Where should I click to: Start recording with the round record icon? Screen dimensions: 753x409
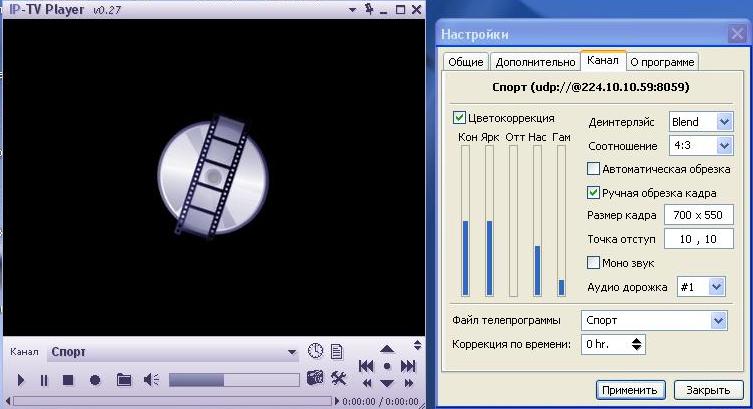click(x=95, y=380)
